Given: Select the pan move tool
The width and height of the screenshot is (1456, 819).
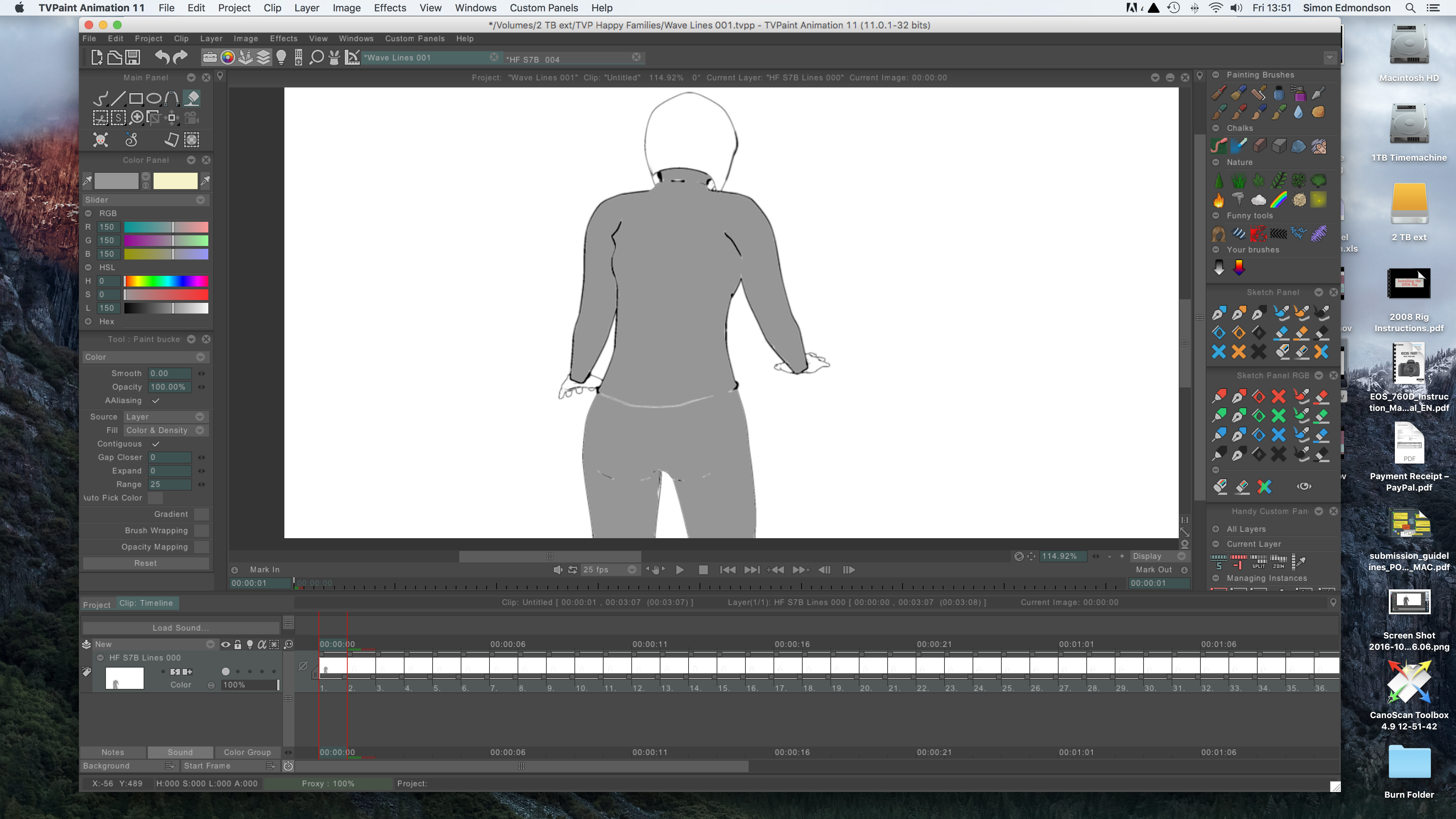Looking at the screenshot, I should coord(172,118).
